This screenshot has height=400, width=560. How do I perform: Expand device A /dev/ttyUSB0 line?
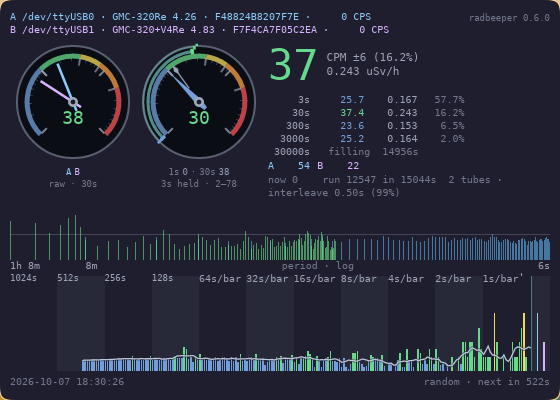tap(190, 17)
